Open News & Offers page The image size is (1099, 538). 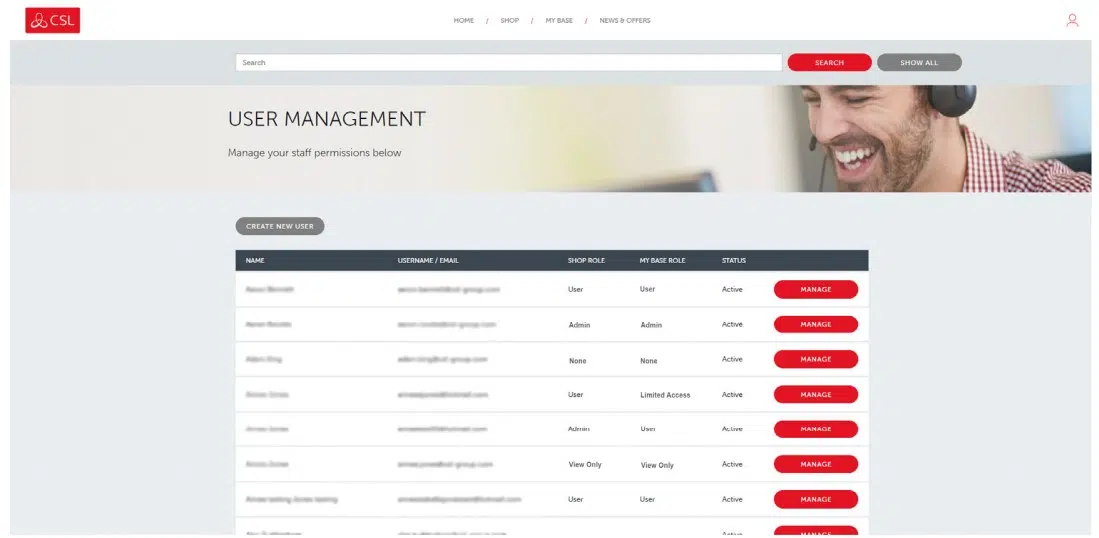pos(625,20)
